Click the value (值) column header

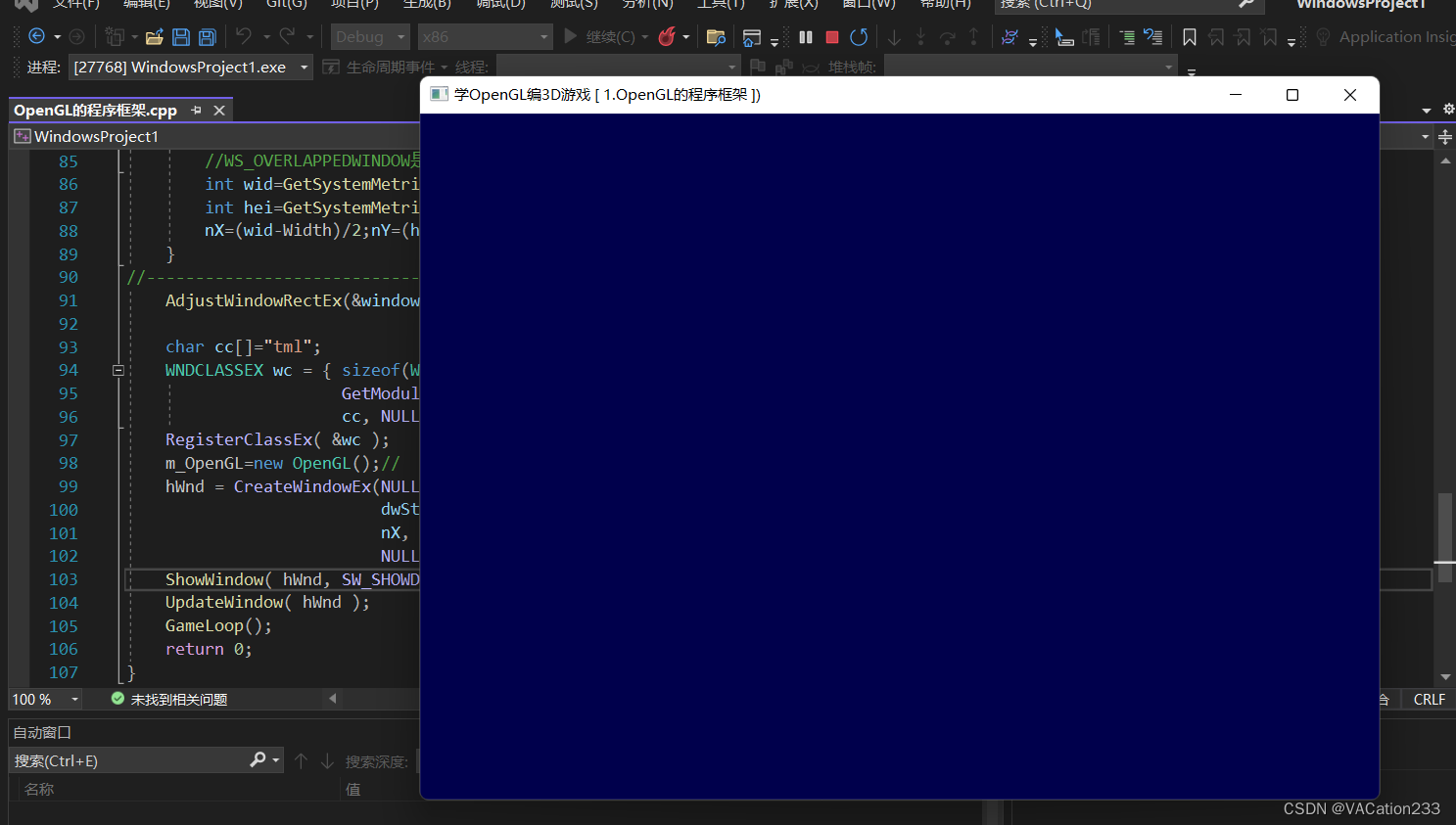[x=353, y=789]
